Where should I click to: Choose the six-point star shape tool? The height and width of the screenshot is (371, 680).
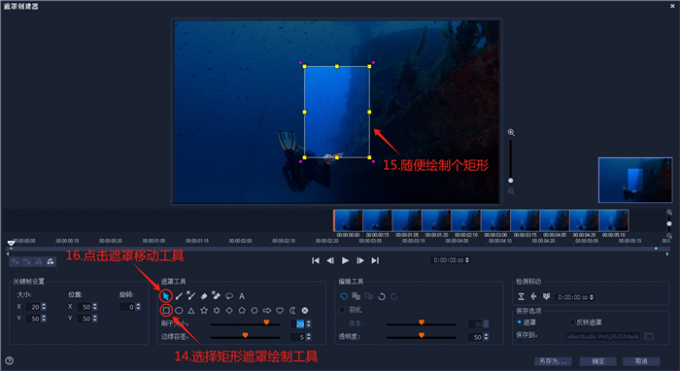point(216,310)
